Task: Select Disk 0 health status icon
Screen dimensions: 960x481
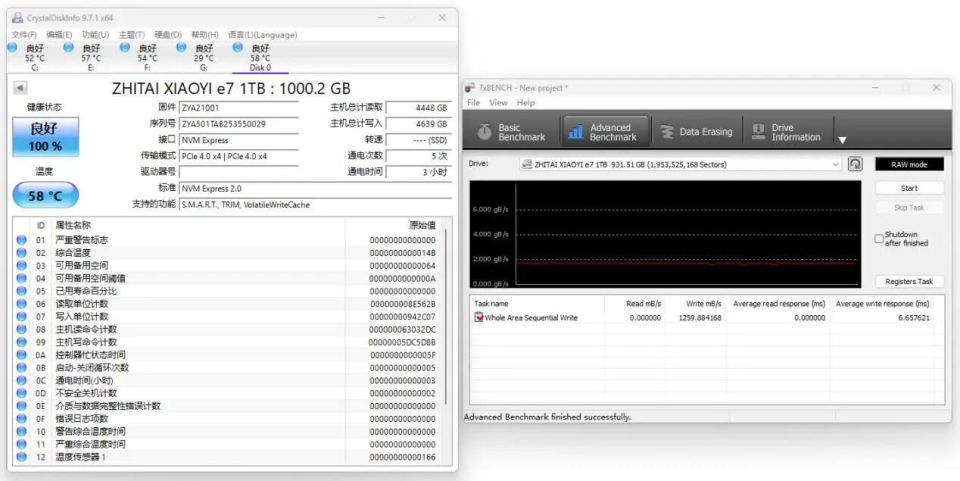Action: point(238,47)
